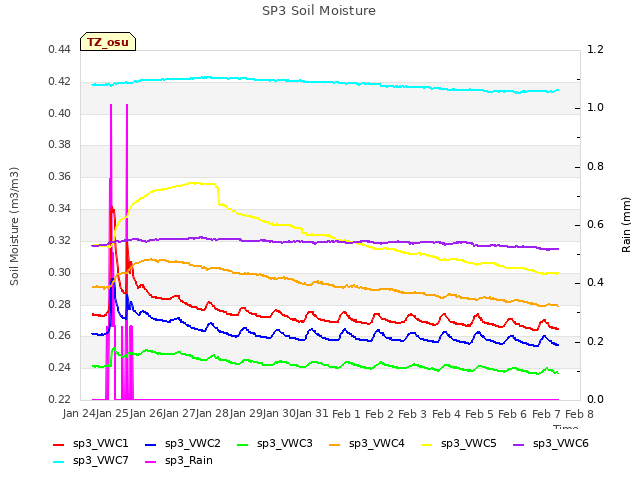
Task: Click the sp3_VWC5 legend entry
Action: [458, 444]
